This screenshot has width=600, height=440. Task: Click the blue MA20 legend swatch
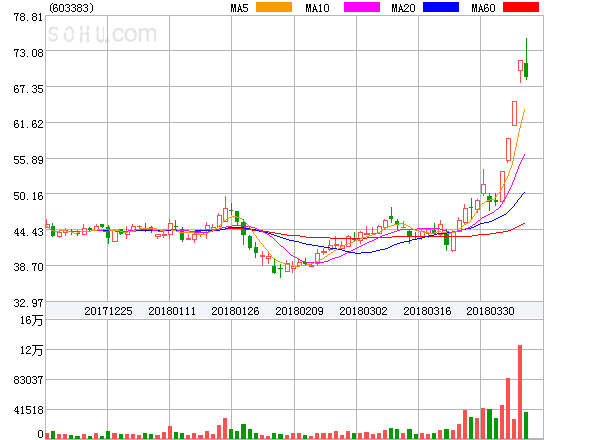pos(441,7)
